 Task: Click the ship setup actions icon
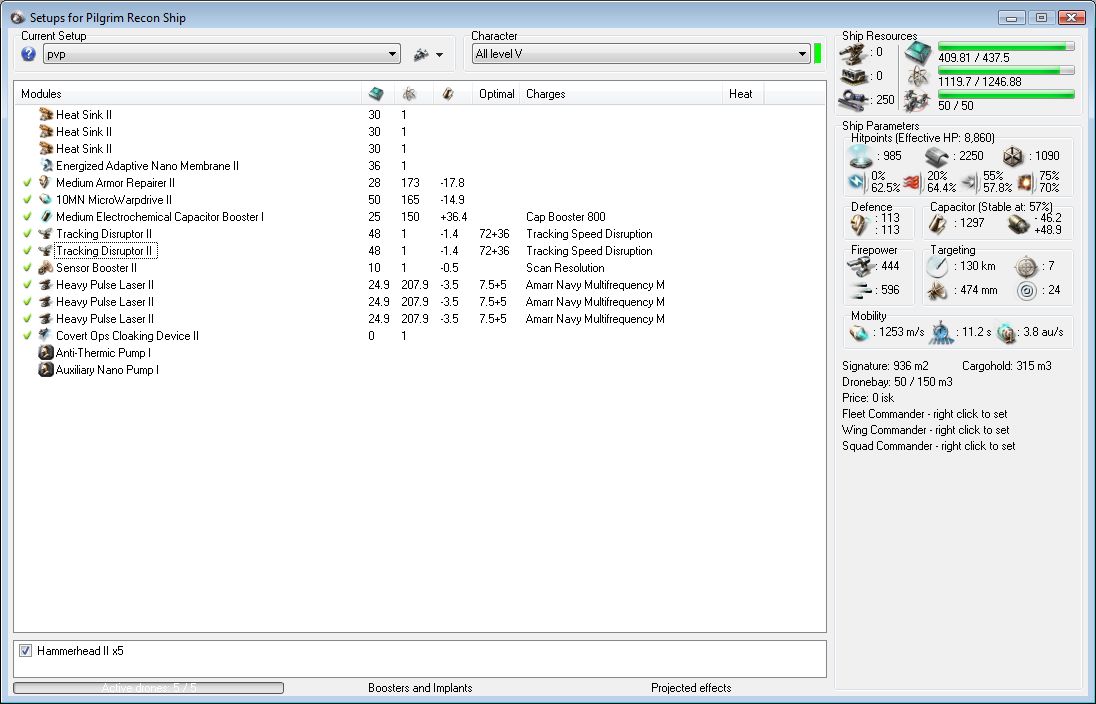pos(421,54)
